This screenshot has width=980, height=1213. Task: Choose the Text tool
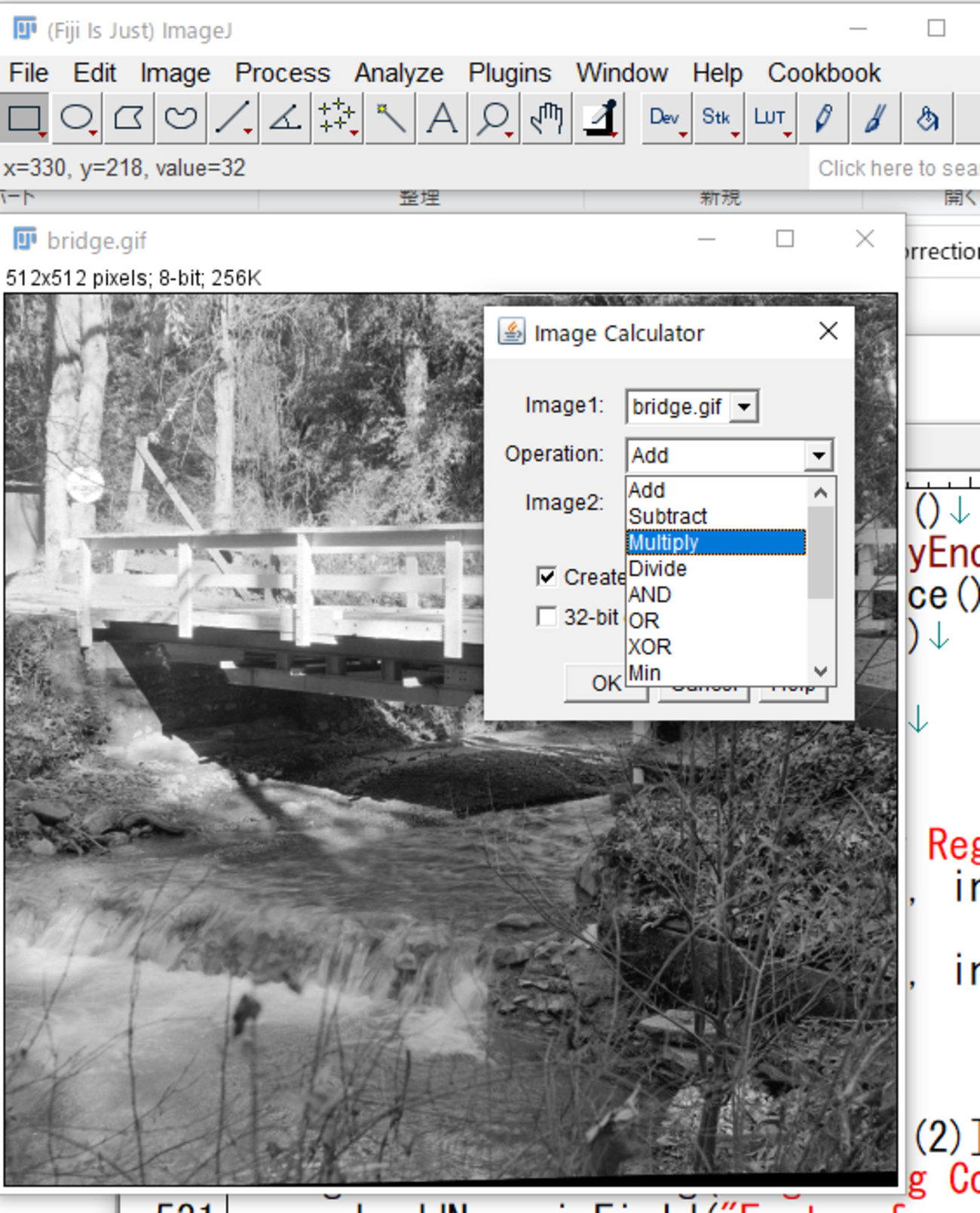(x=442, y=118)
